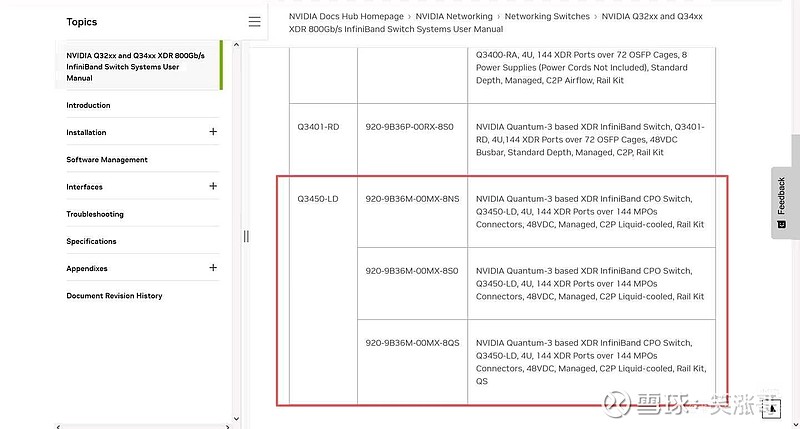Viewport: 800px width, 429px height.
Task: Expand the Interfaces section
Action: coord(213,186)
